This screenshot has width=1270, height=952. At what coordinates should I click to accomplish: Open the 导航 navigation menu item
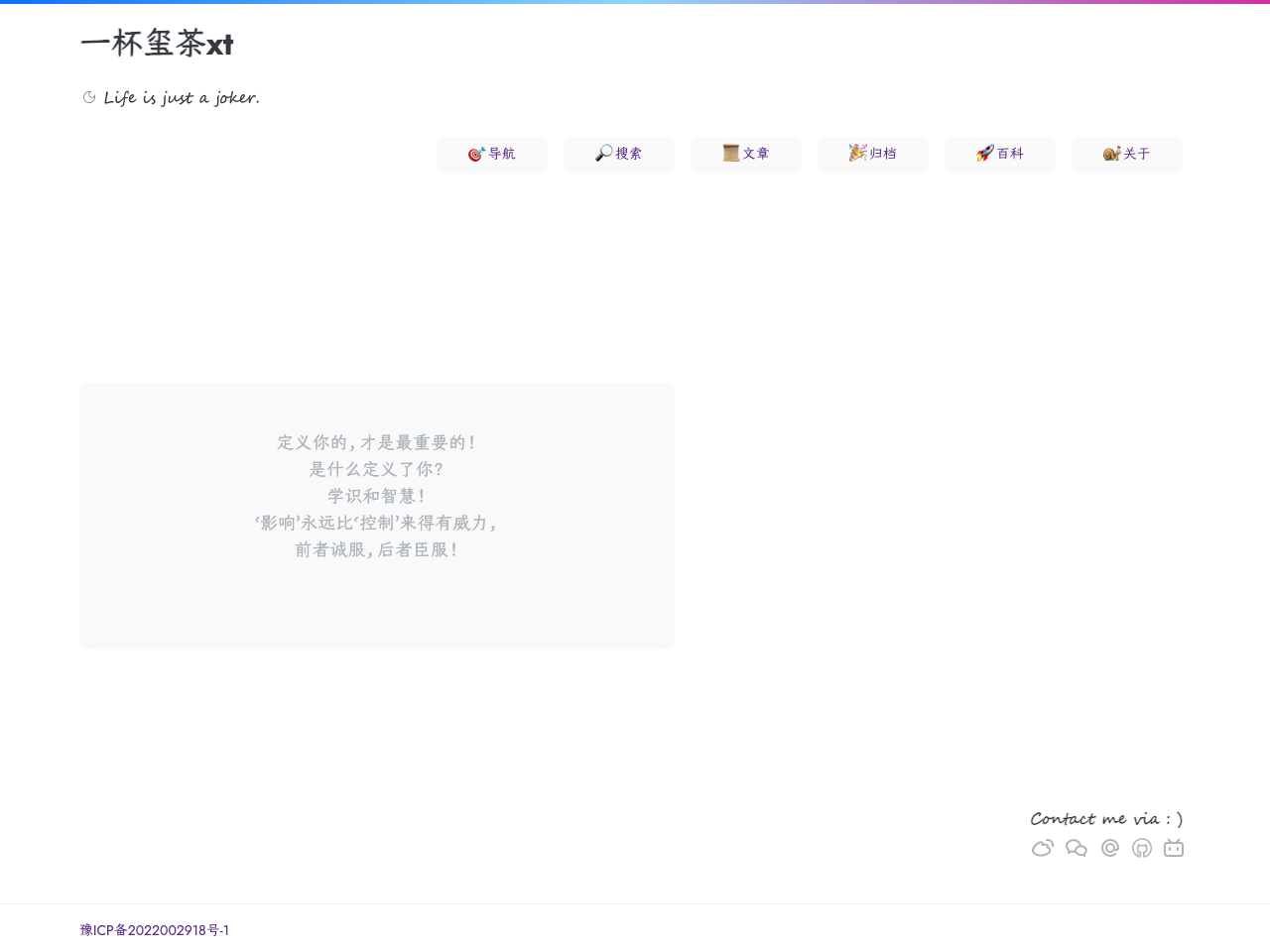click(x=492, y=155)
